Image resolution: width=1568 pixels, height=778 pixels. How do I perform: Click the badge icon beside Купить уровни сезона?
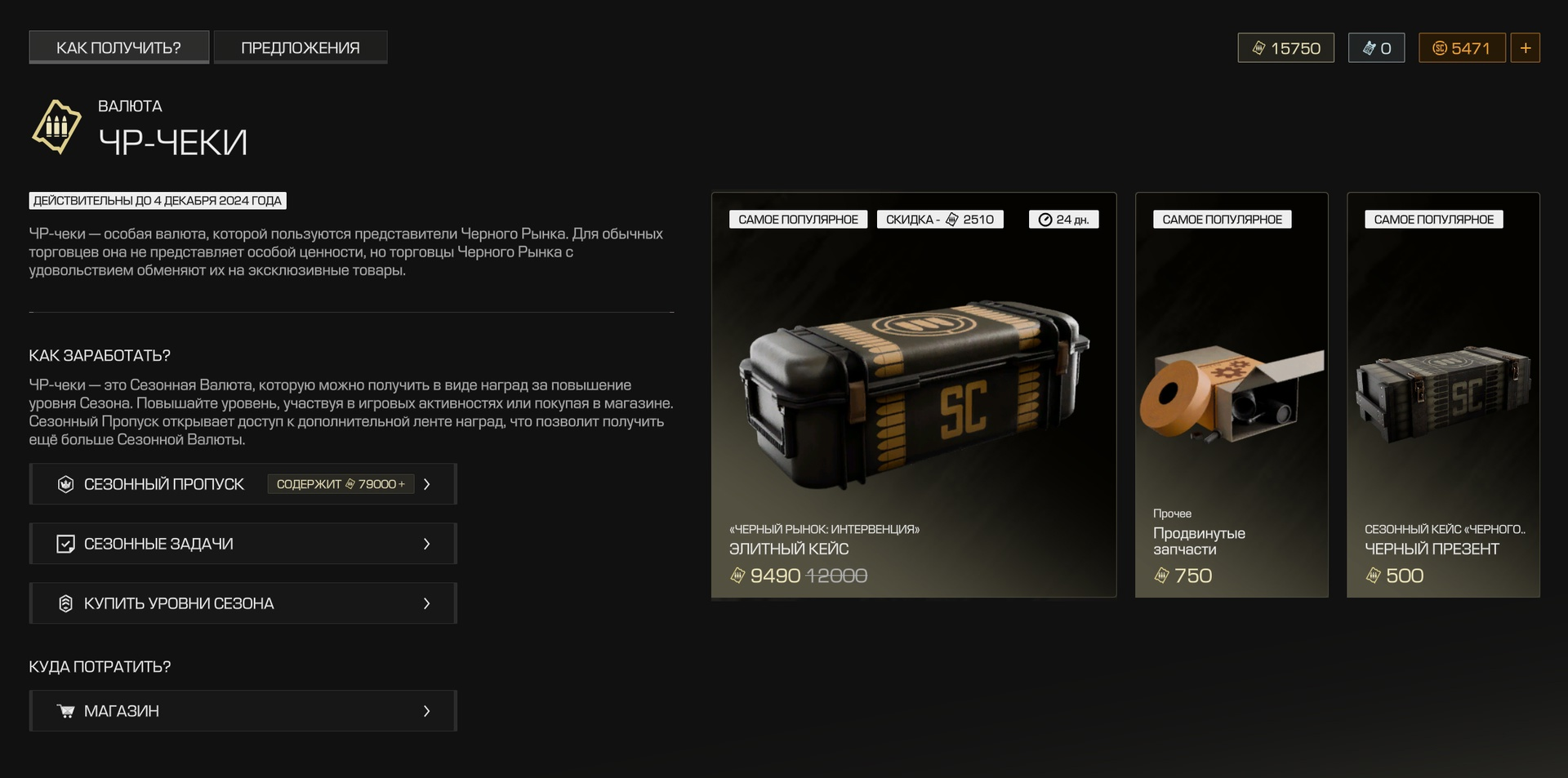pyautogui.click(x=65, y=603)
